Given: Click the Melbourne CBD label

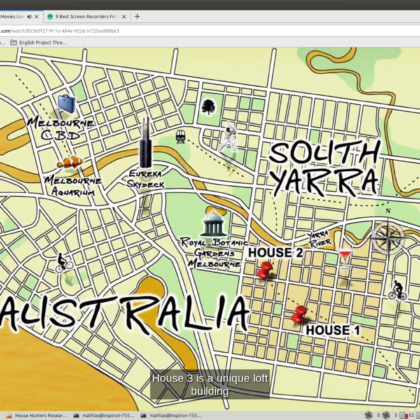Looking at the screenshot, I should pyautogui.click(x=60, y=129).
